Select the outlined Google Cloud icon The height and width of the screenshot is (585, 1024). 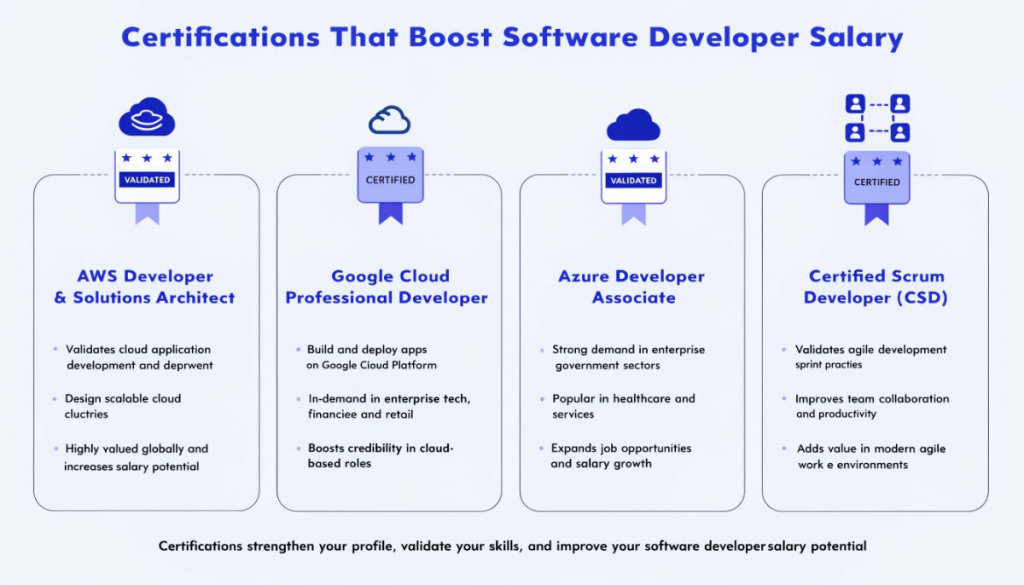(x=390, y=117)
